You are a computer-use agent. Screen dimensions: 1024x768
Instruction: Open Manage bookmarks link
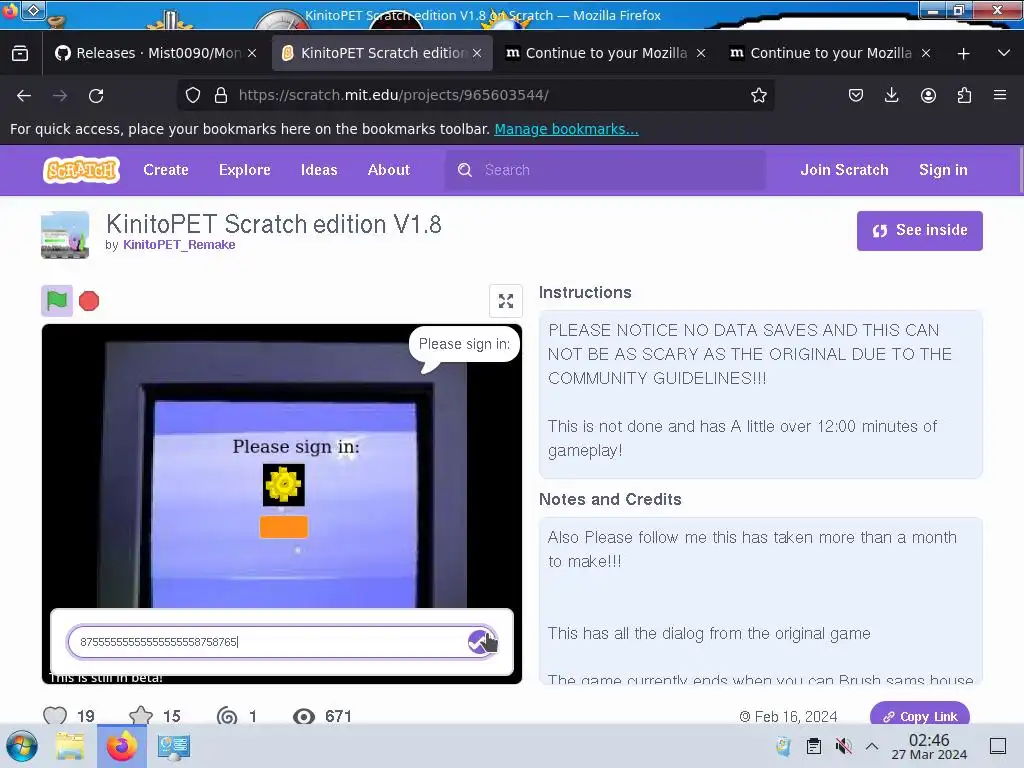pos(566,129)
